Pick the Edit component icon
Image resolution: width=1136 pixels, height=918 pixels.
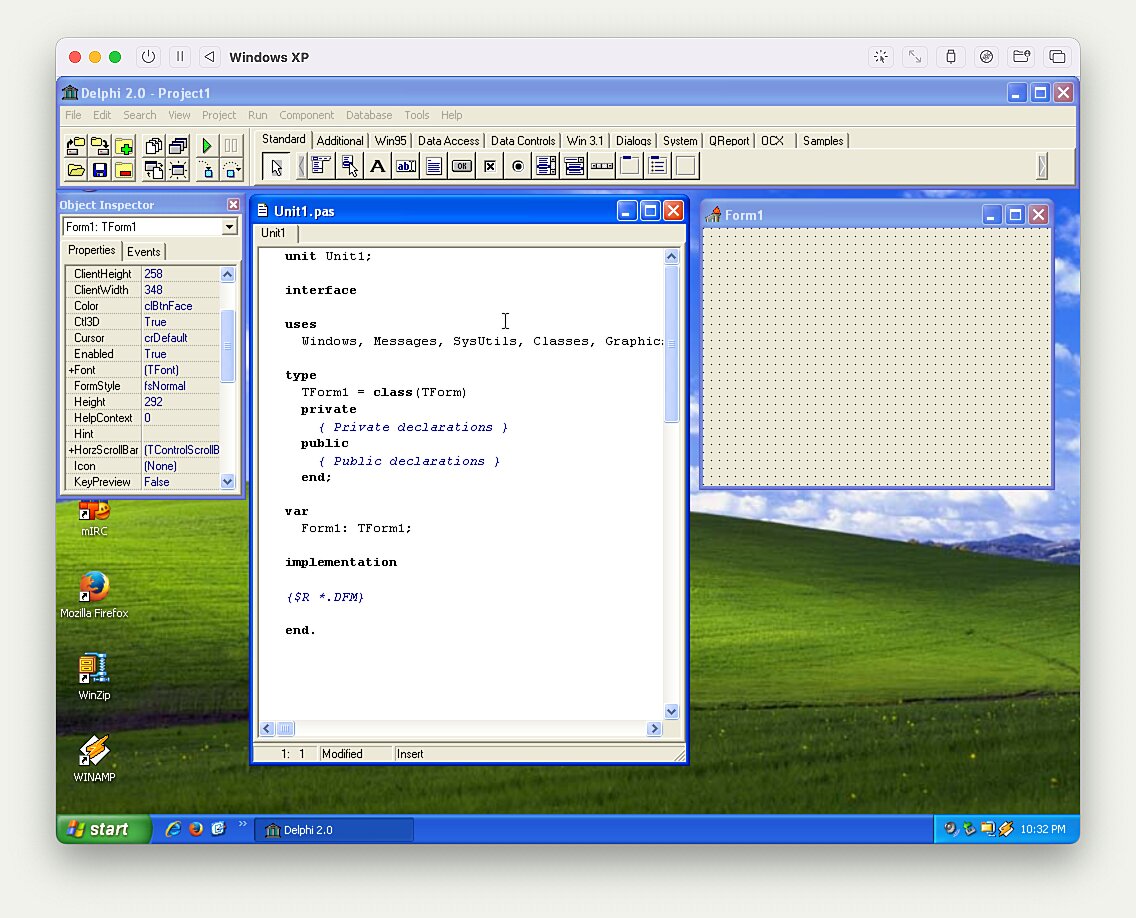406,166
